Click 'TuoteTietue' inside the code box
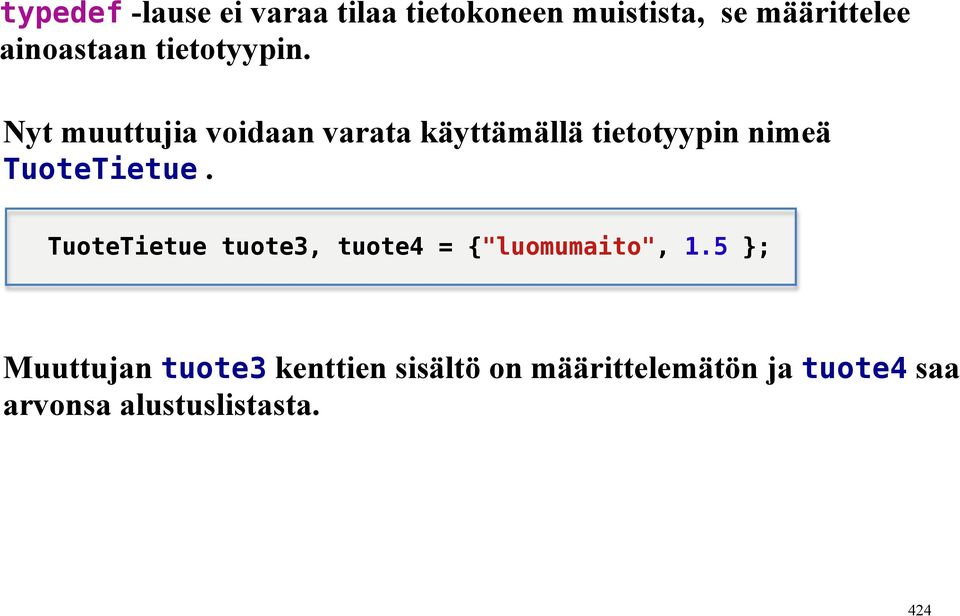The width and height of the screenshot is (960, 616). 127,246
